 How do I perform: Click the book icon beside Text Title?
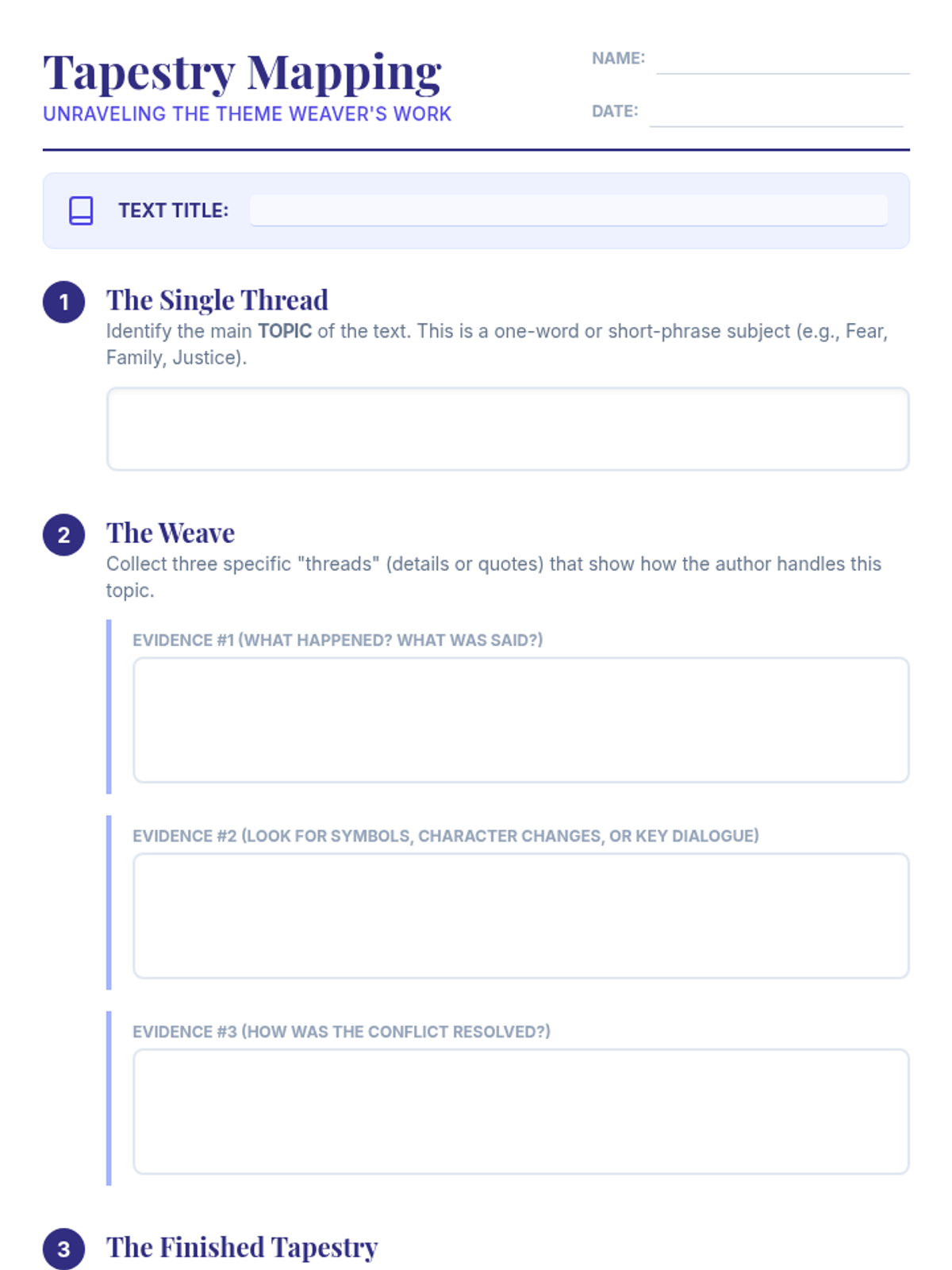point(81,210)
